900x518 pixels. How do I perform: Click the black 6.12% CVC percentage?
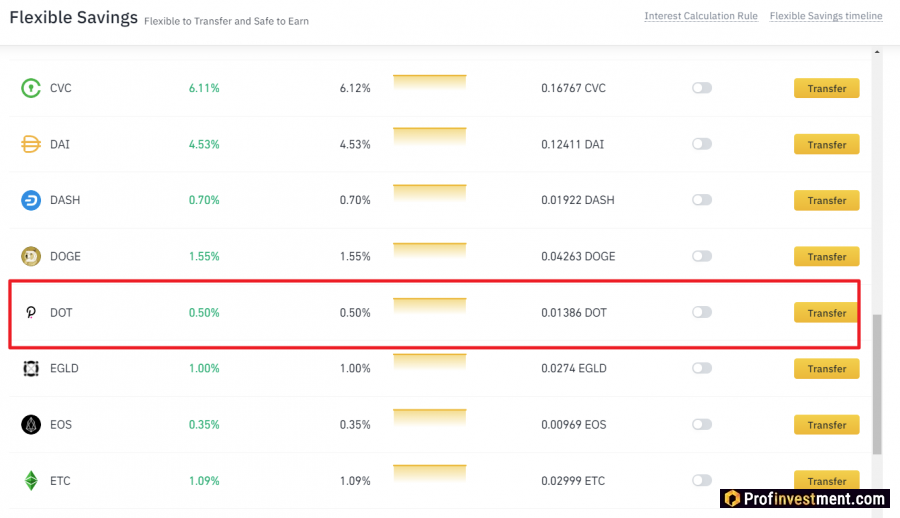coord(355,88)
